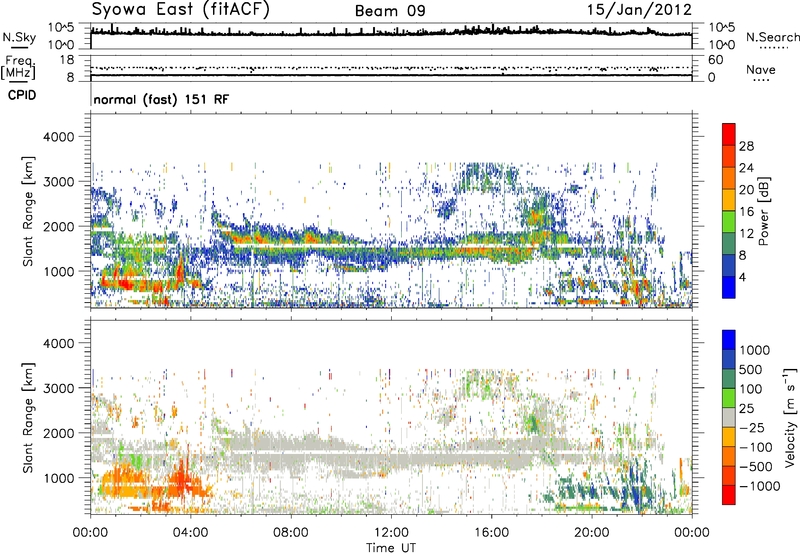Click the 2000 tick on the velocity panel
Screen dimensions: 800x554
(x=58, y=433)
